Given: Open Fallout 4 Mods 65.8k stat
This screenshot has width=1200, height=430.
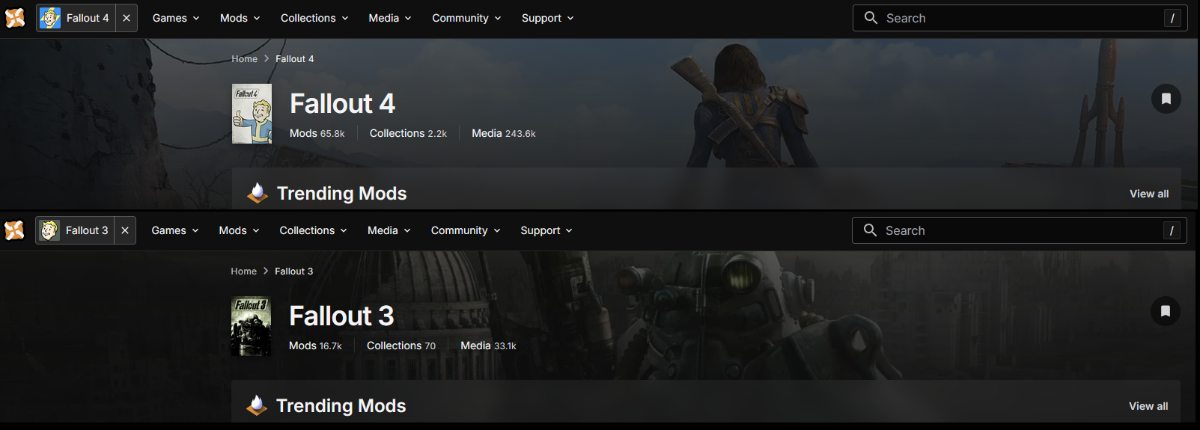Looking at the screenshot, I should point(317,133).
